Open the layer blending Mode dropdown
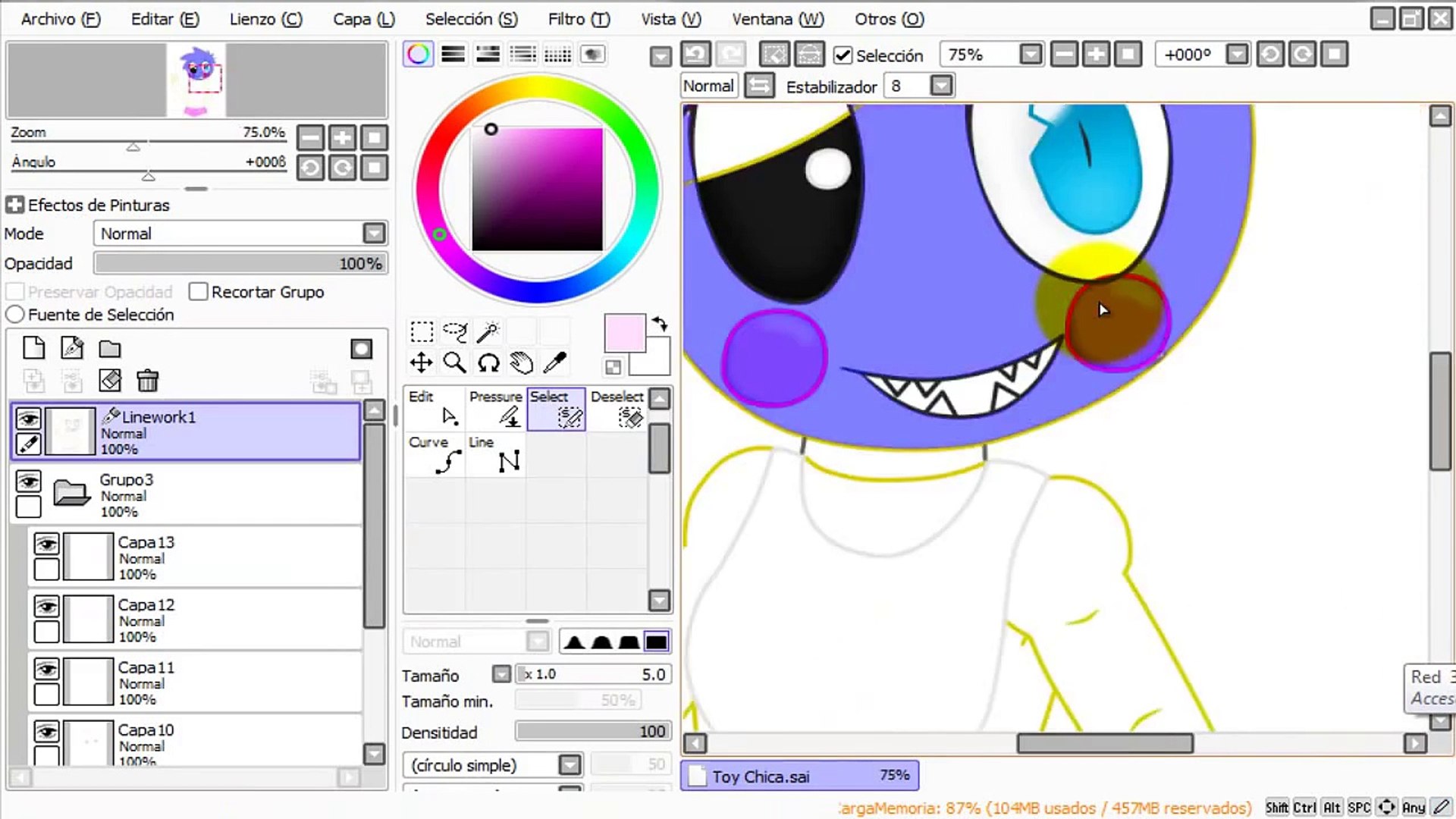 click(374, 234)
